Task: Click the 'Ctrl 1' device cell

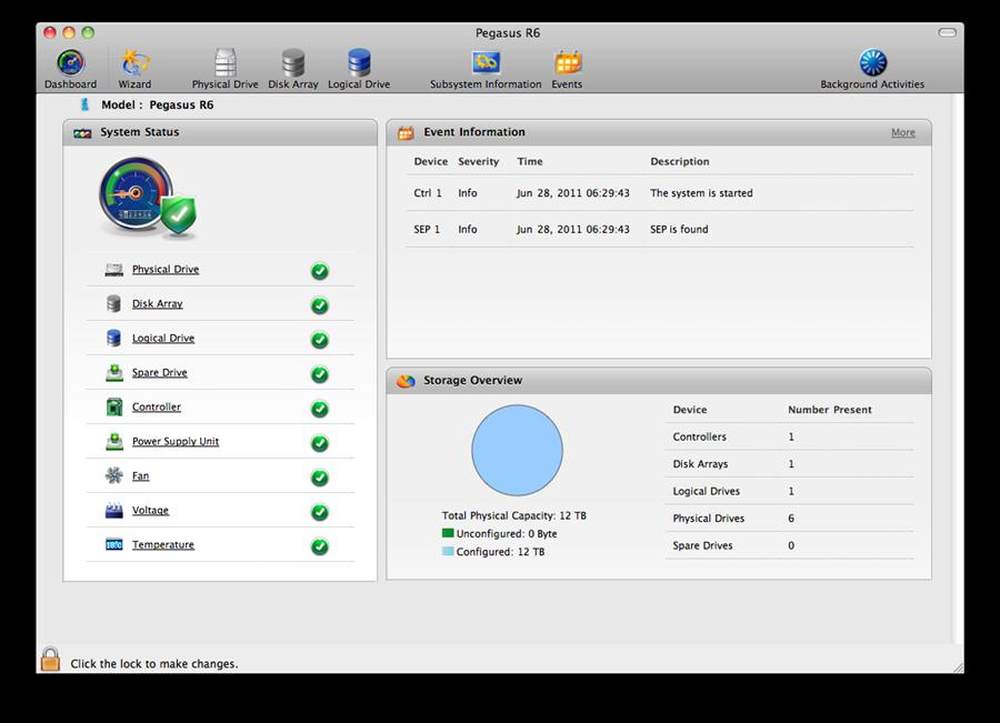Action: [427, 193]
